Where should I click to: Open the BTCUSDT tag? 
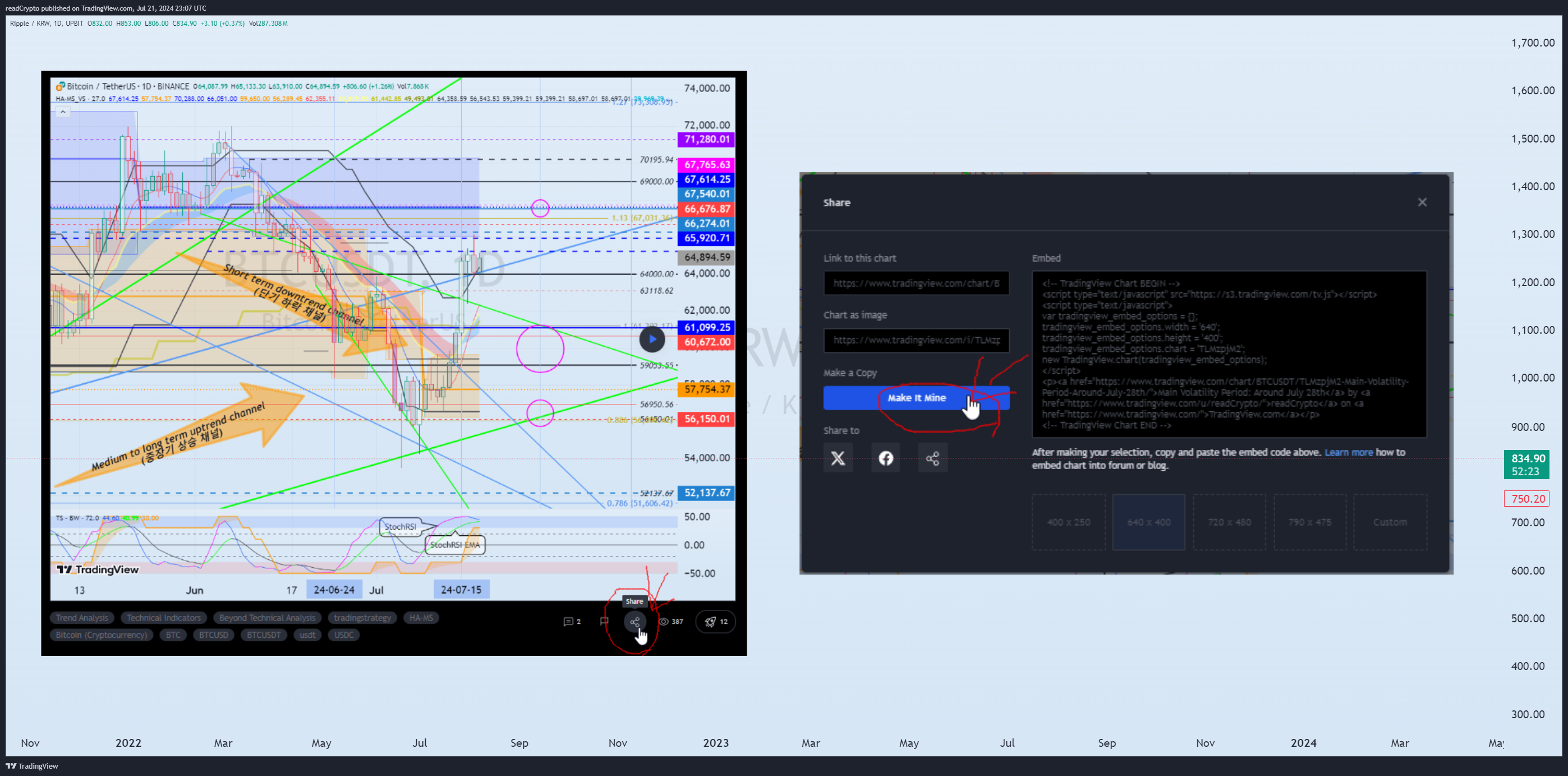[264, 635]
